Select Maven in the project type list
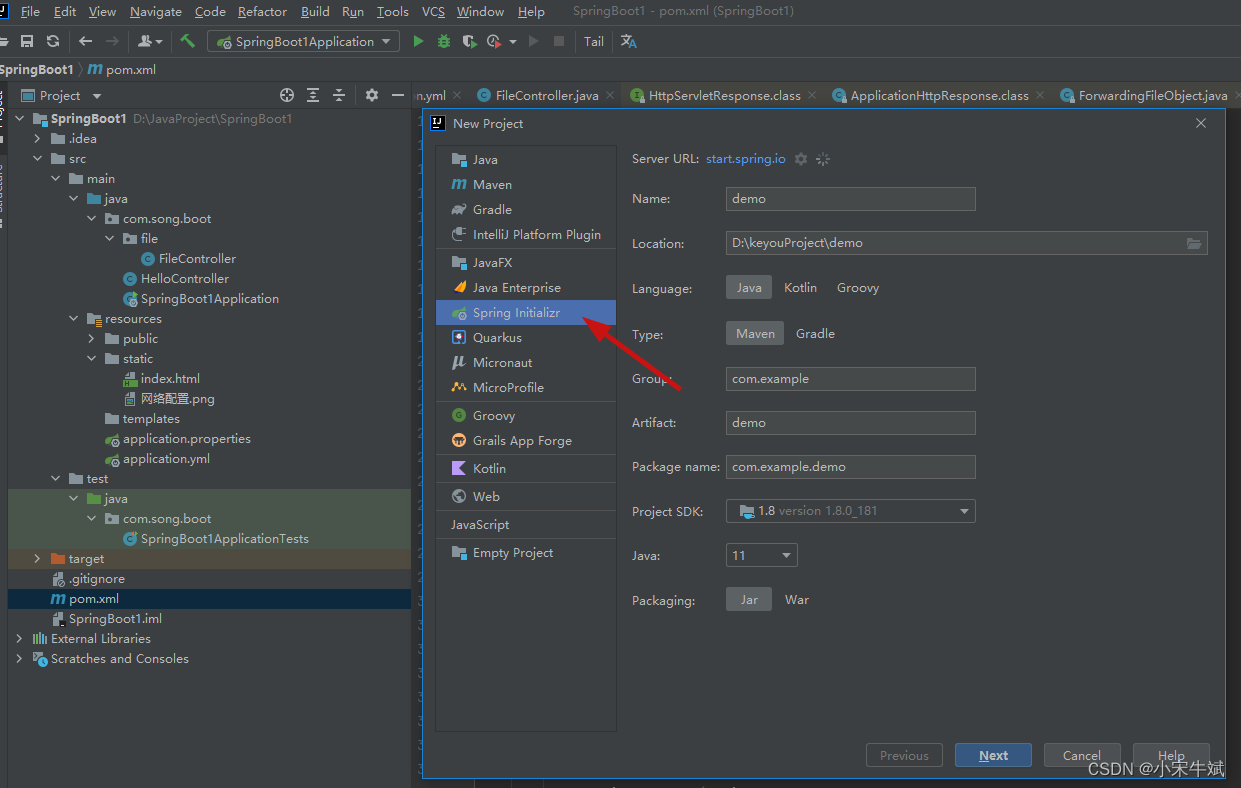This screenshot has width=1241, height=788. [x=526, y=184]
